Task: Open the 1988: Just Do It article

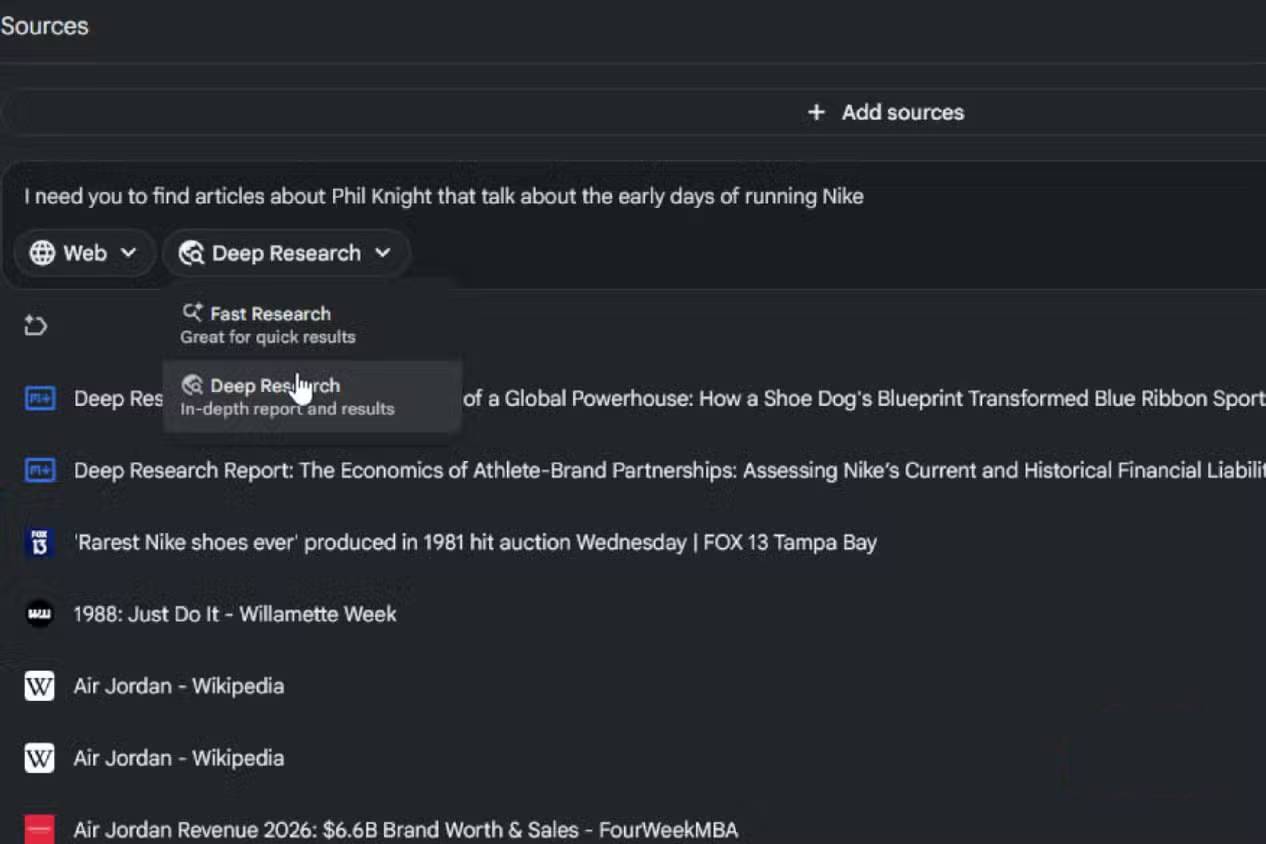Action: tap(235, 614)
